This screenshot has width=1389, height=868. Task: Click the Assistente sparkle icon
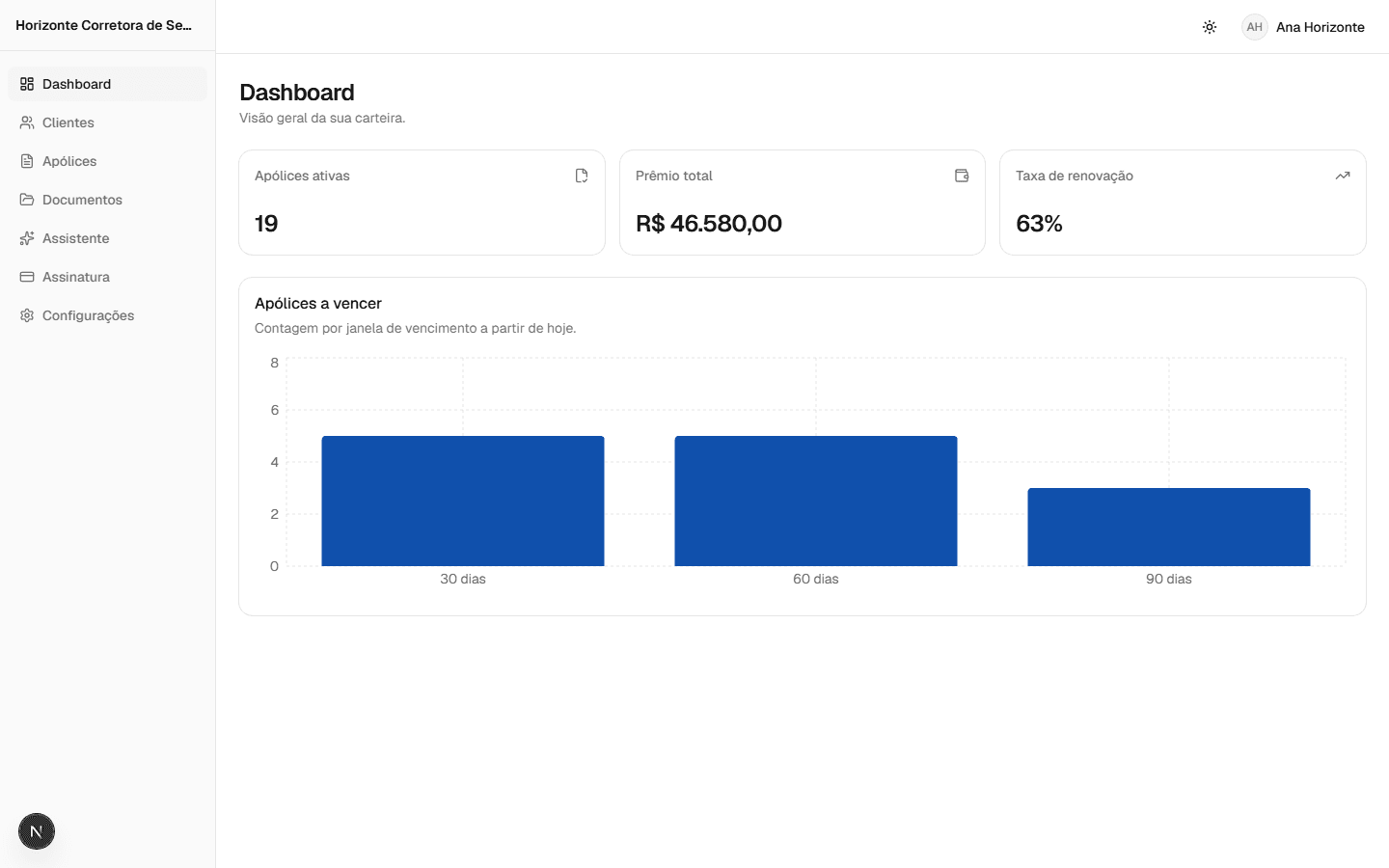(x=27, y=238)
